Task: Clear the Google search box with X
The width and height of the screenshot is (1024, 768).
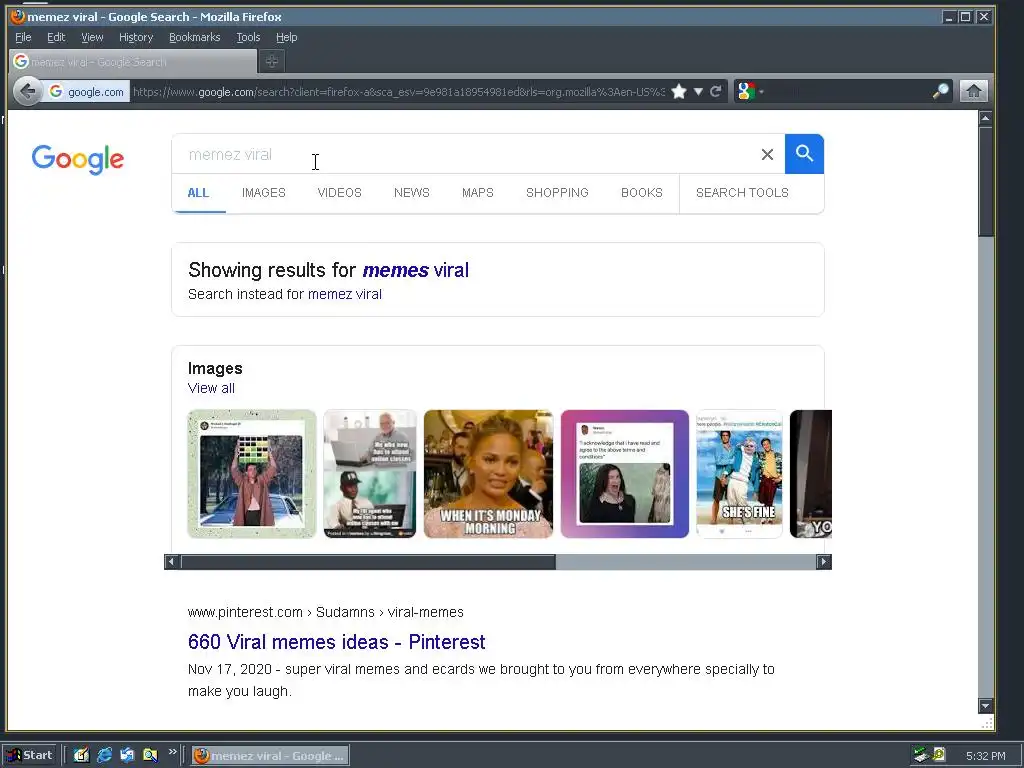Action: point(767,154)
